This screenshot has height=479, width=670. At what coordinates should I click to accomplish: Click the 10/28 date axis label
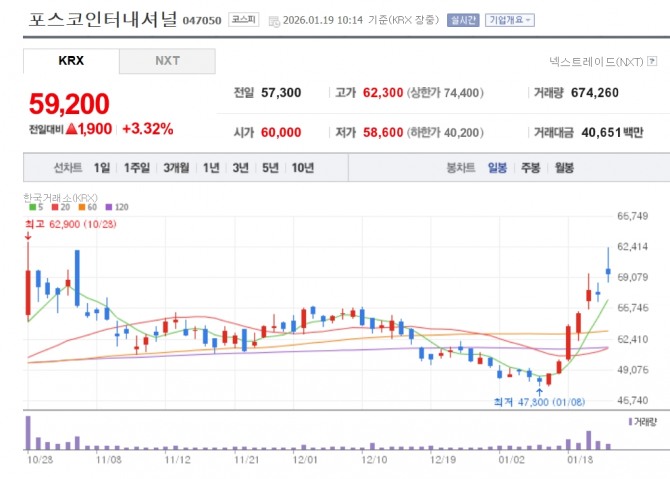(40, 460)
